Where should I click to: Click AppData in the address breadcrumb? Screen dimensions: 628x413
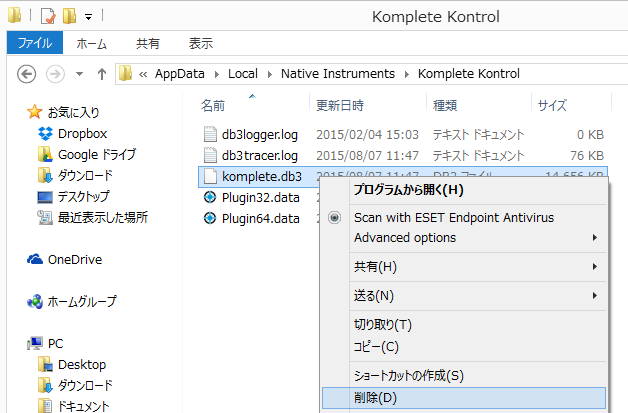(180, 74)
